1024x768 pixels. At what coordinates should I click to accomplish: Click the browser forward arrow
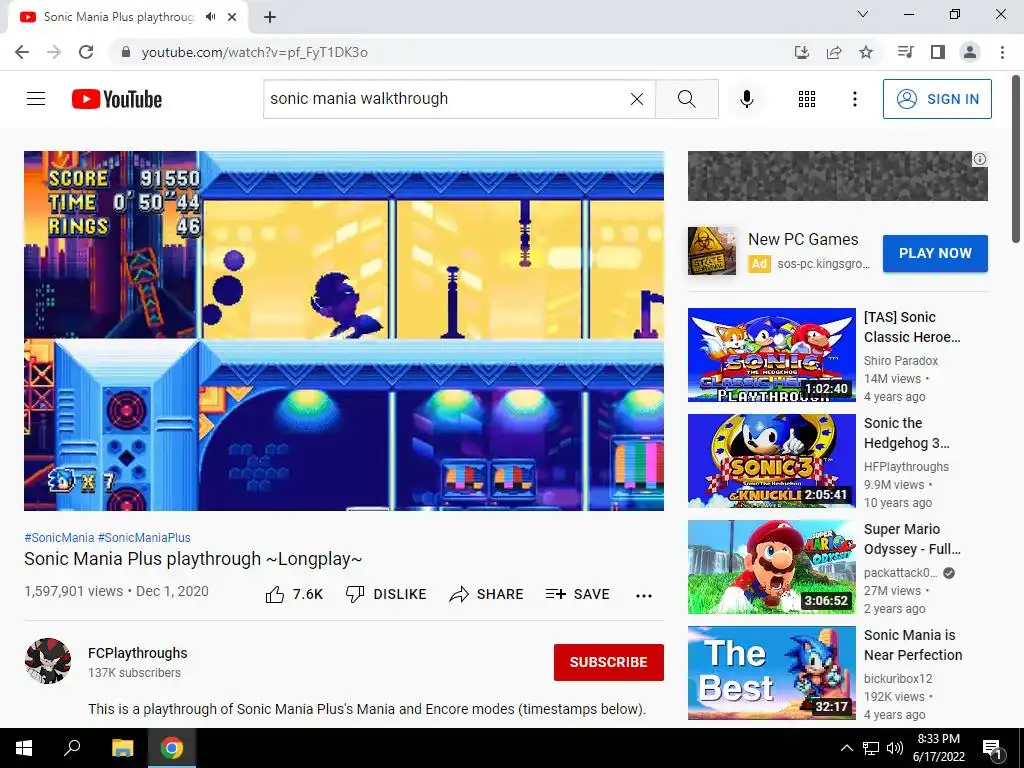point(54,52)
